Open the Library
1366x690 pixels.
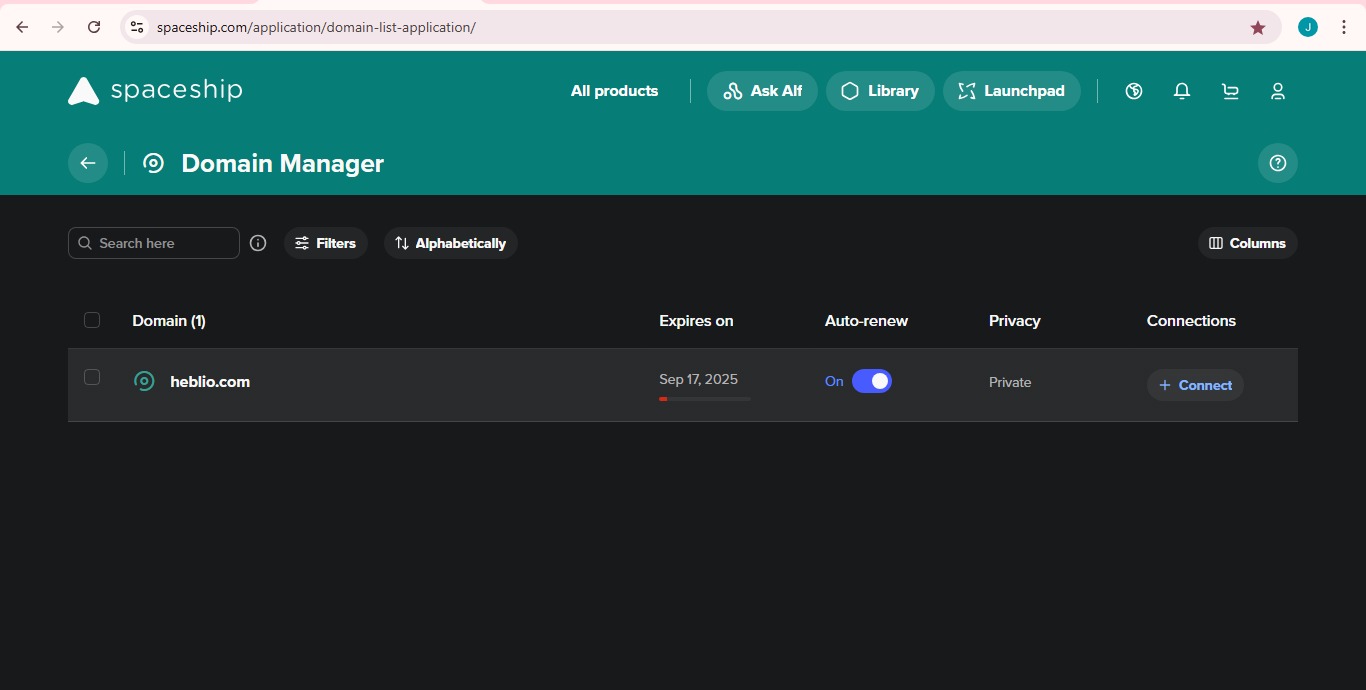pyautogui.click(x=880, y=91)
